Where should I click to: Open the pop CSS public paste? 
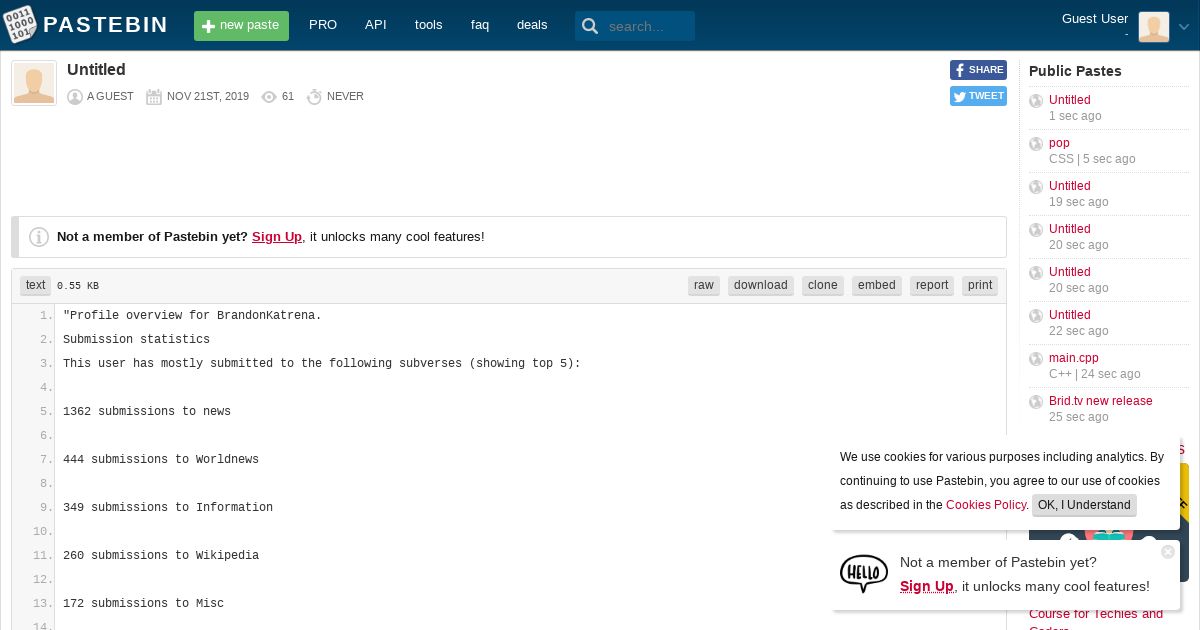click(x=1059, y=143)
